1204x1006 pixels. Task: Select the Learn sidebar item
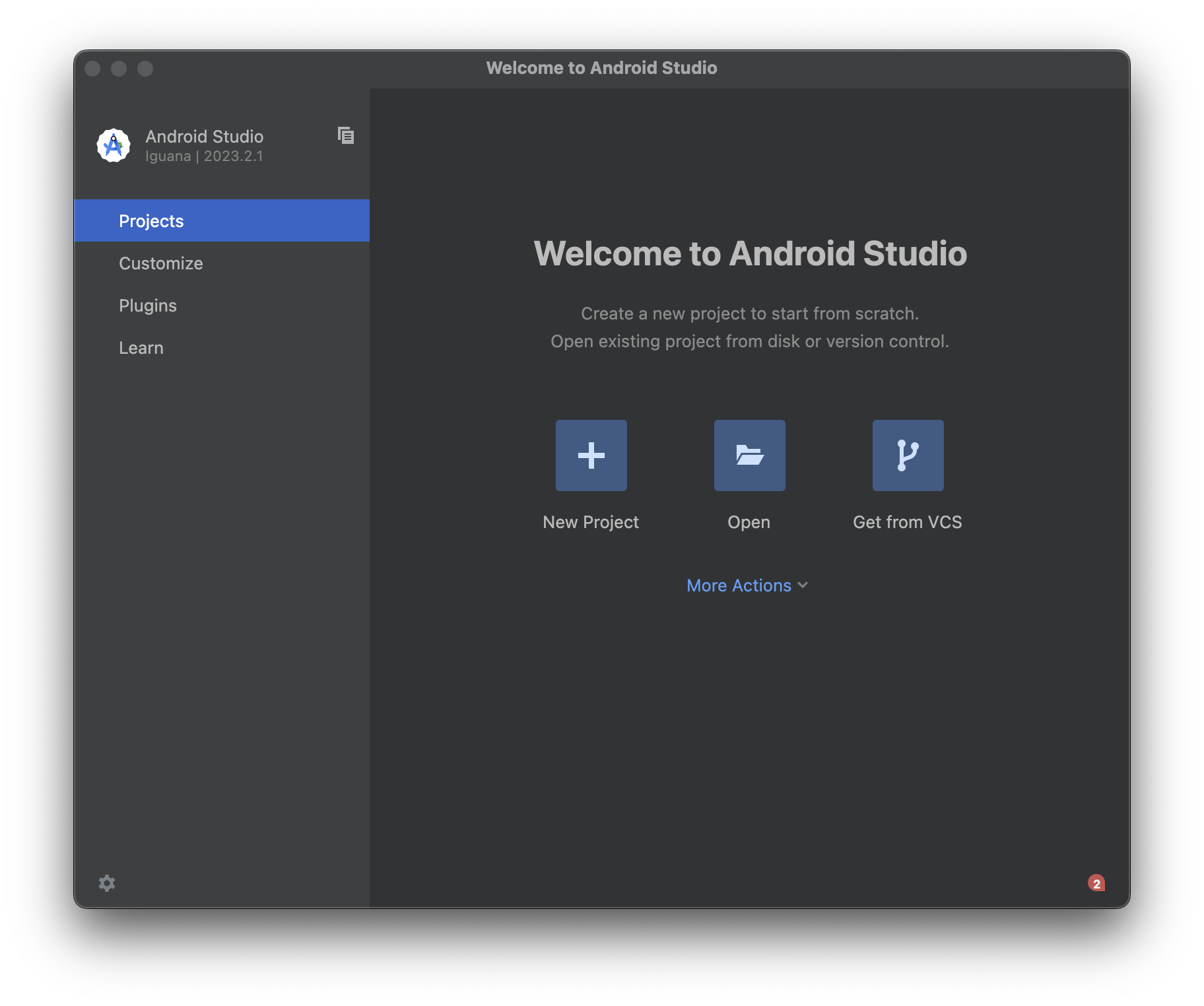(x=141, y=347)
